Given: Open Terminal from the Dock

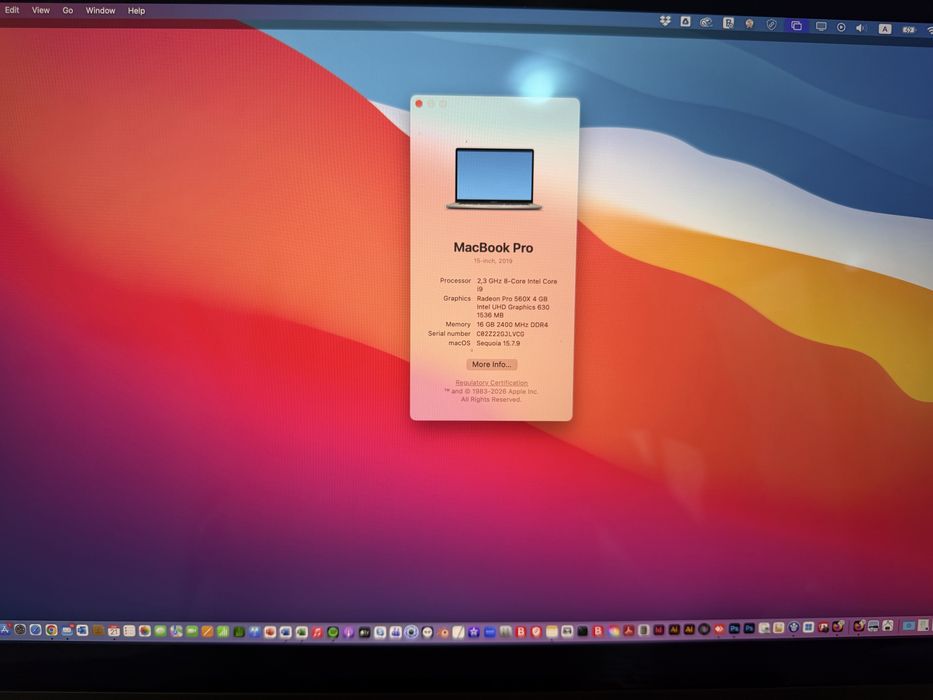Looking at the screenshot, I should (x=583, y=631).
